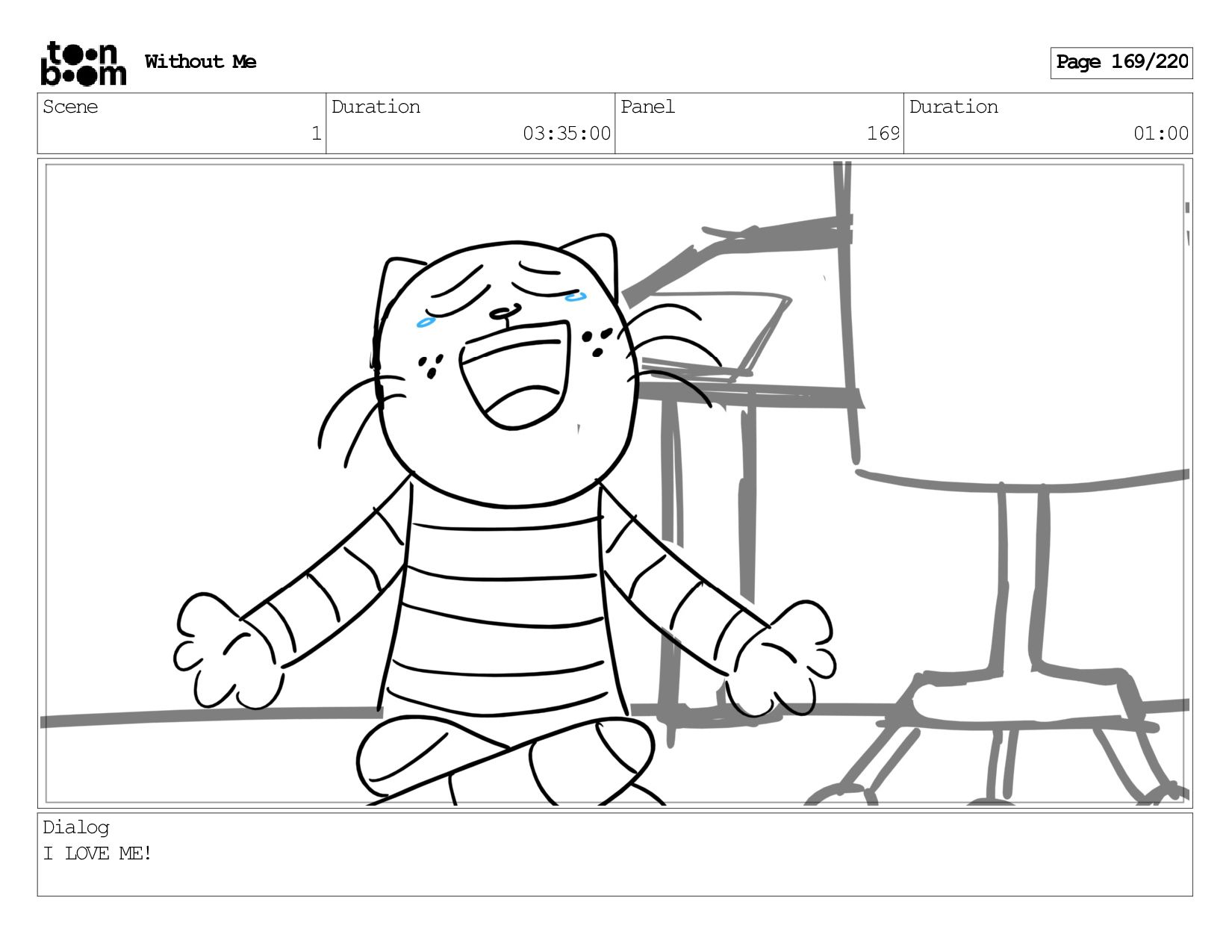Click the 'Panel' header label
The width and height of the screenshot is (1232, 952).
pyautogui.click(x=647, y=107)
